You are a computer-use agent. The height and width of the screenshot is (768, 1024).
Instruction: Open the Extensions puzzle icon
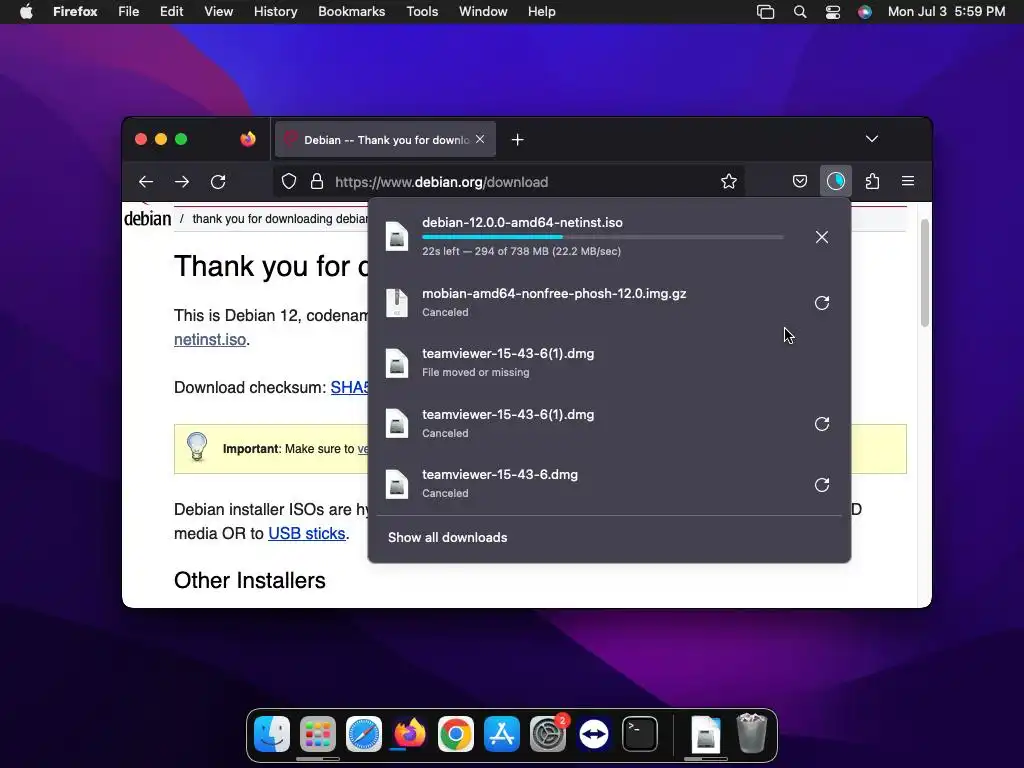click(872, 182)
